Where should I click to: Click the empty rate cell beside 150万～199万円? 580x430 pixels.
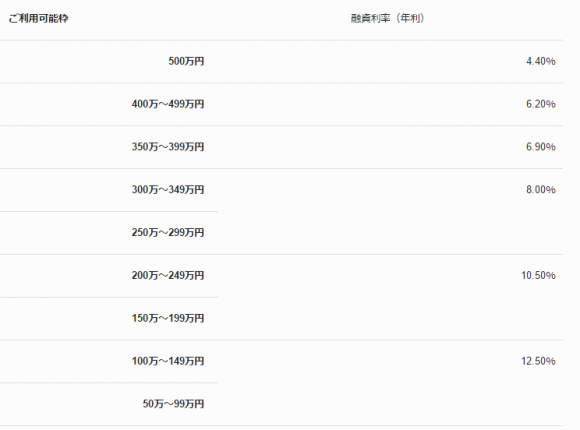pos(391,319)
